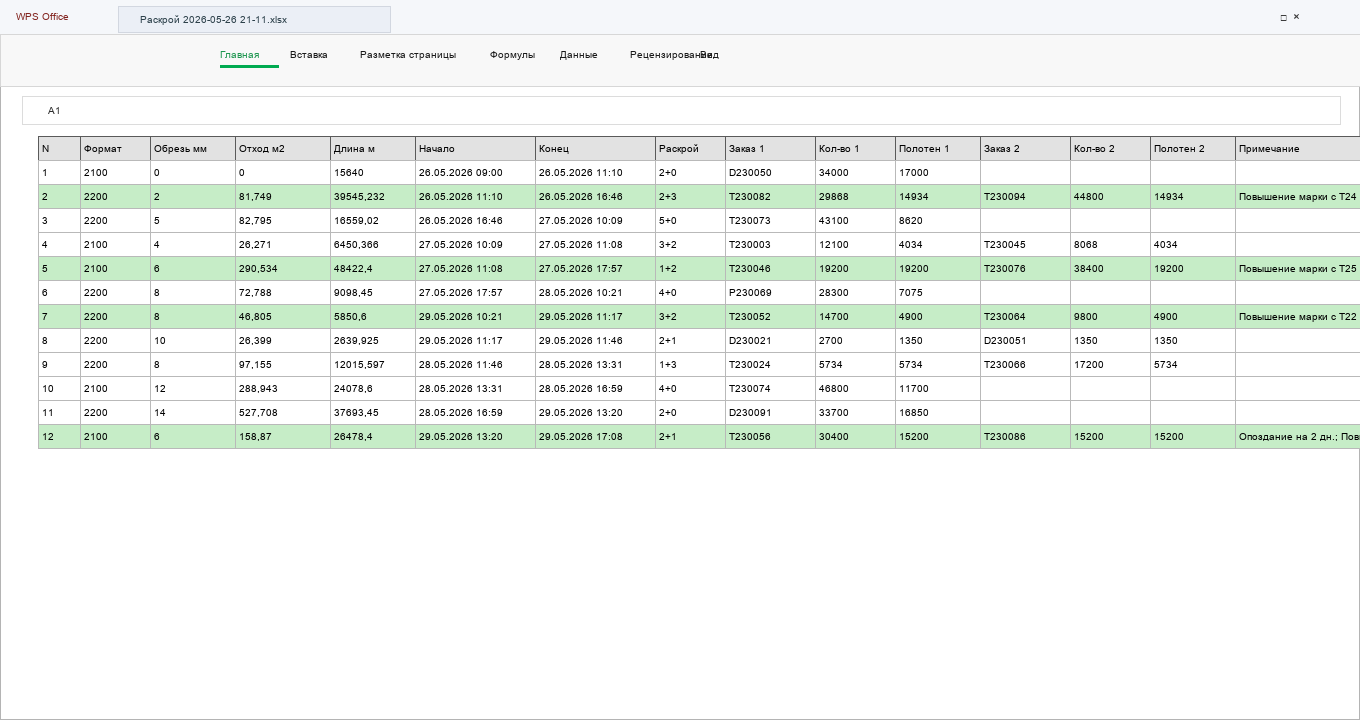Select the Примечание header cell
Screen dimensions: 1360x720
[1298, 149]
